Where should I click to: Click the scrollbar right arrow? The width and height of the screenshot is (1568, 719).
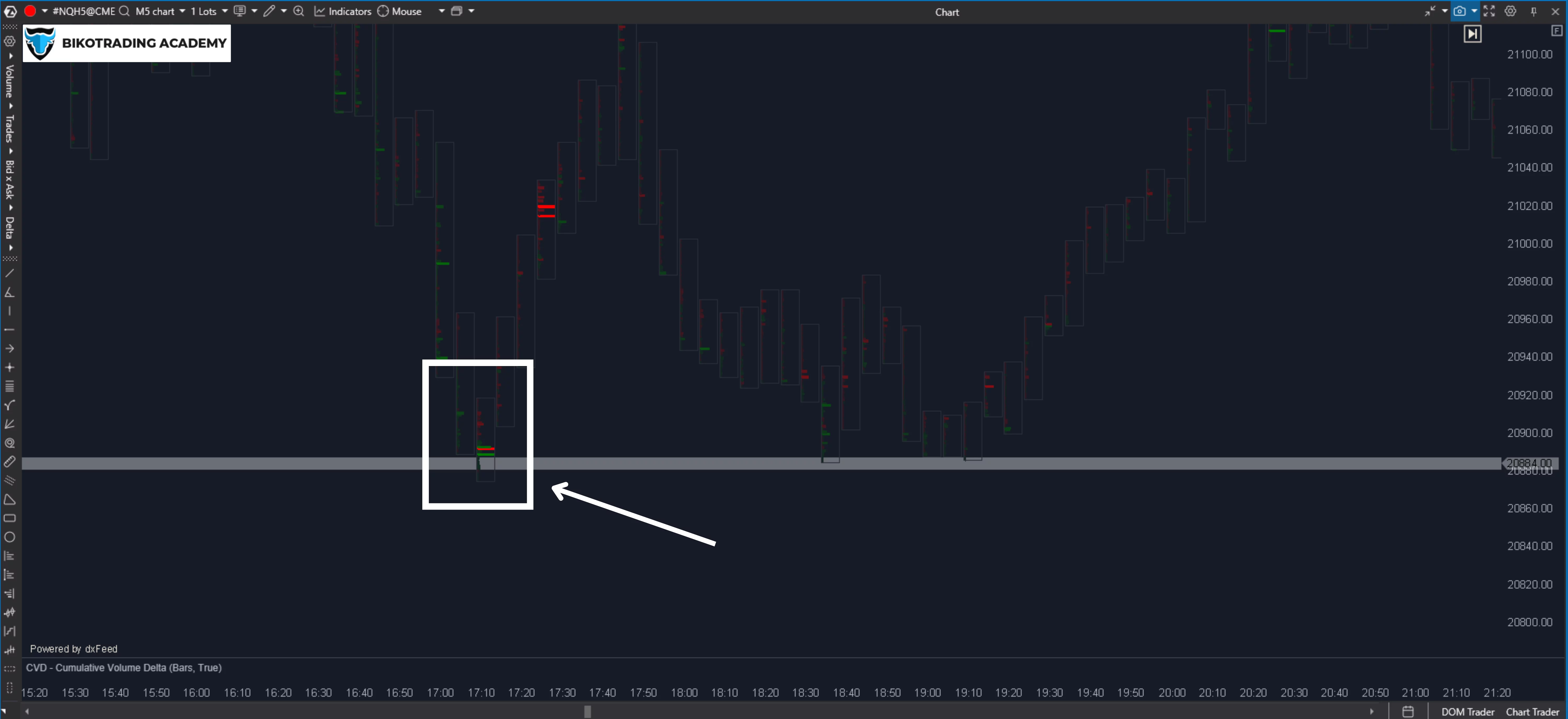coord(1371,711)
